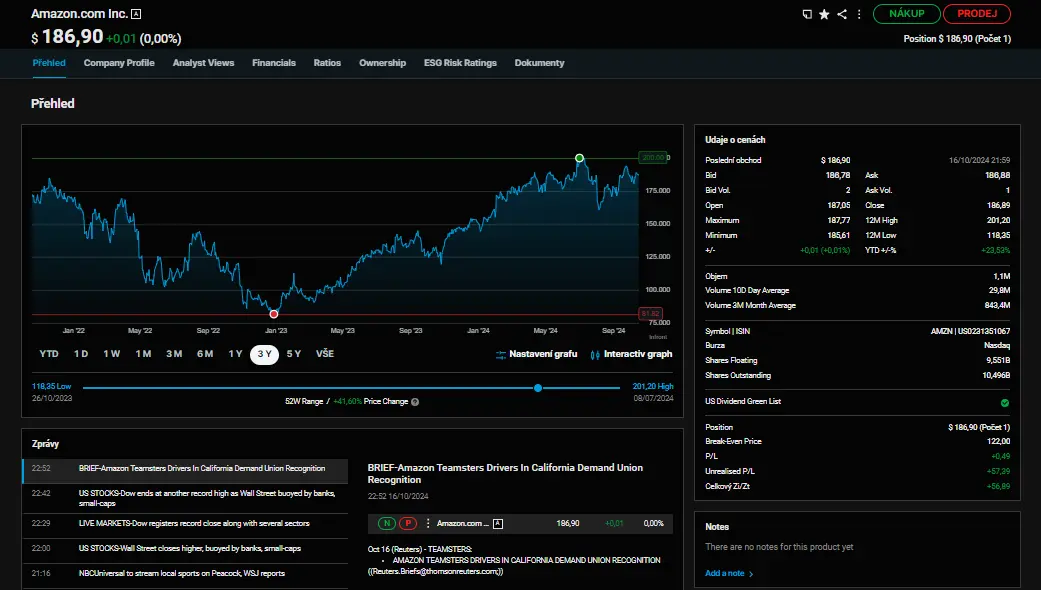Open news item about Teamsters Drivers at 22:52

[x=185, y=469]
